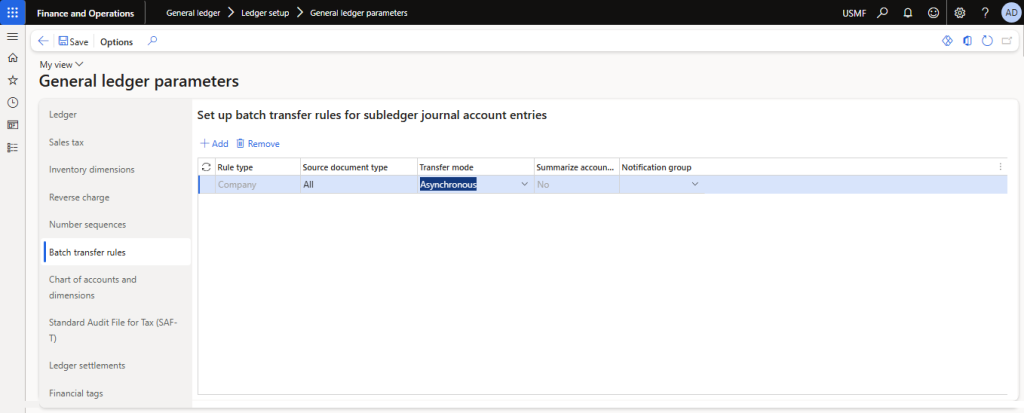
Task: Select the Sales tax tab
Action: (66, 142)
